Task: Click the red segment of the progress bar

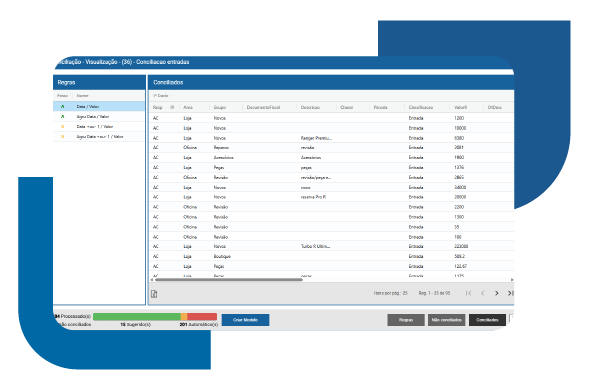Action: pyautogui.click(x=202, y=317)
